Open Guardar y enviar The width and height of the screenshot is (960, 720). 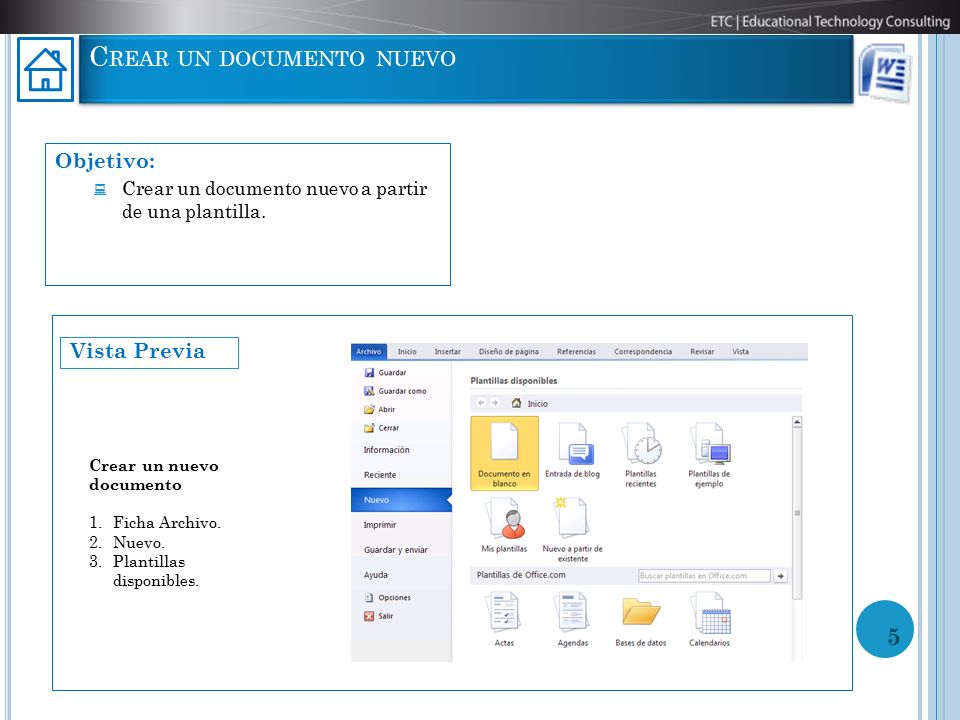pyautogui.click(x=396, y=550)
